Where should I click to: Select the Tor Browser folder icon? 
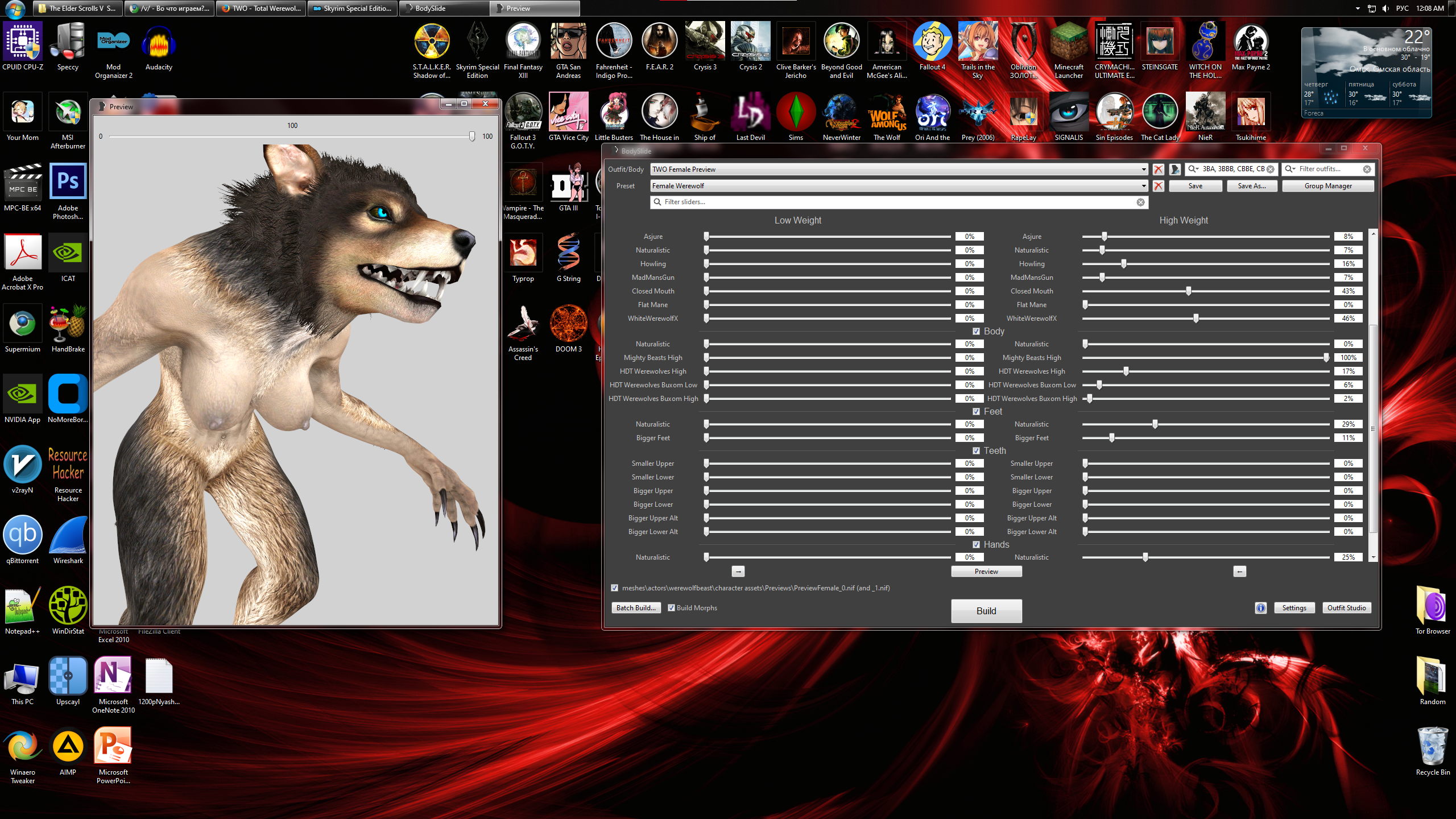click(x=1433, y=610)
